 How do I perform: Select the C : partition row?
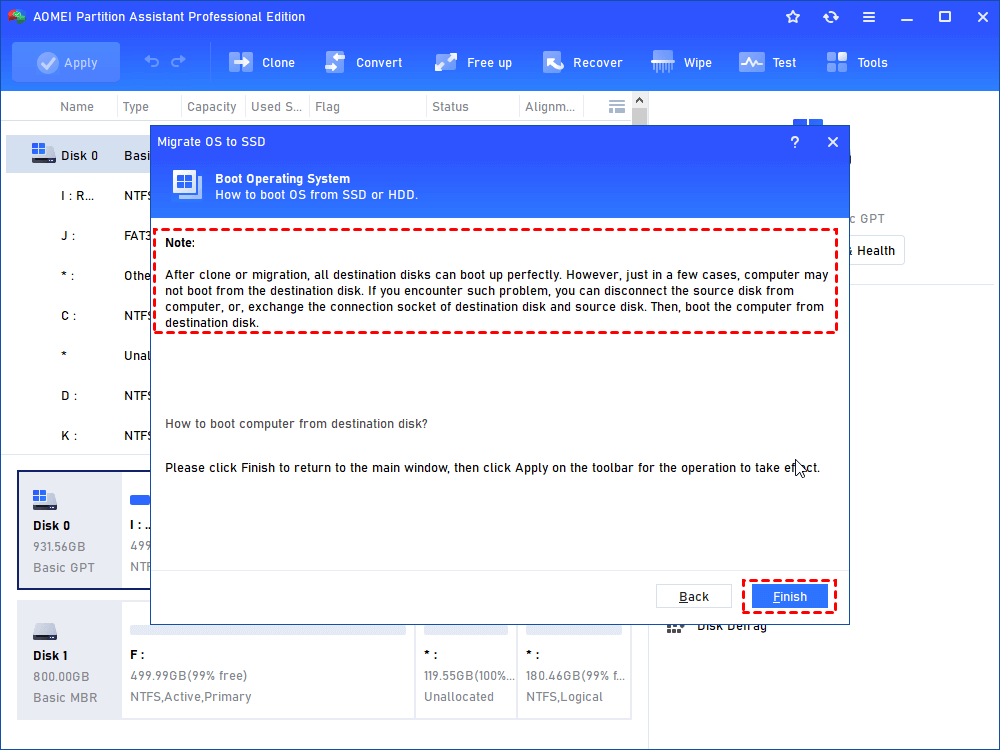tap(78, 316)
